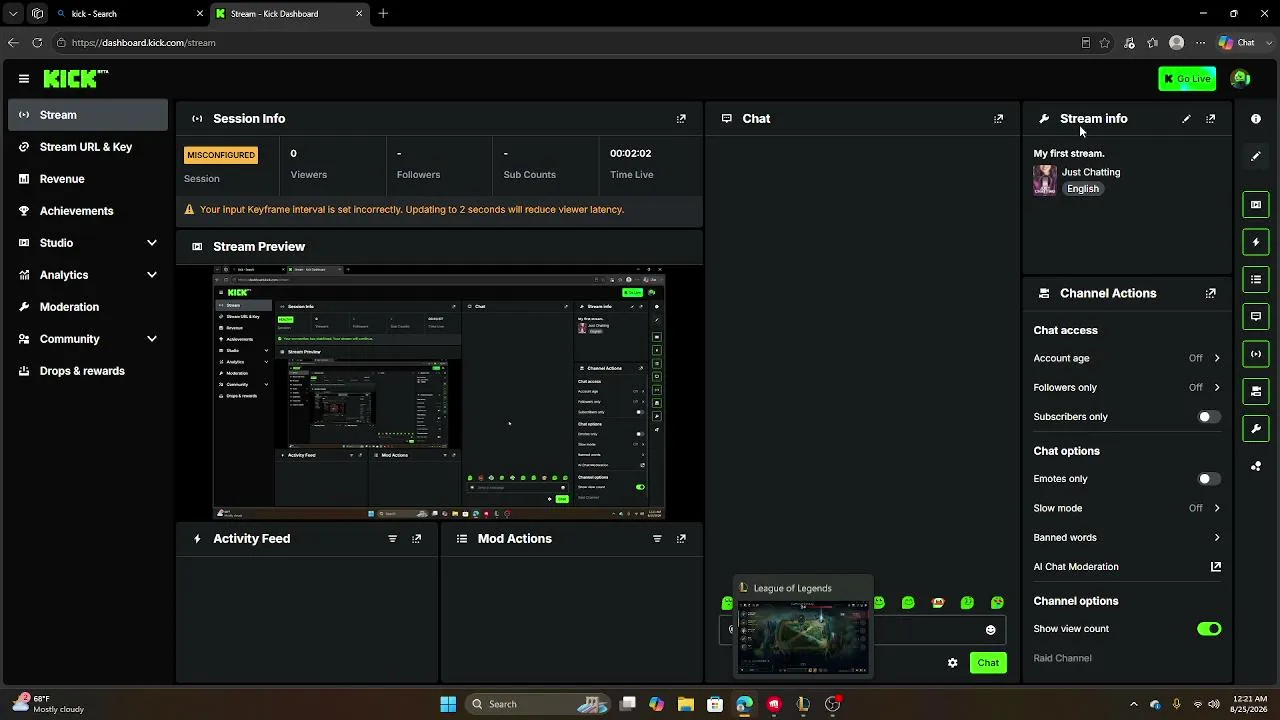The height and width of the screenshot is (720, 1280).
Task: Open the Windows Start menu
Action: tap(448, 704)
